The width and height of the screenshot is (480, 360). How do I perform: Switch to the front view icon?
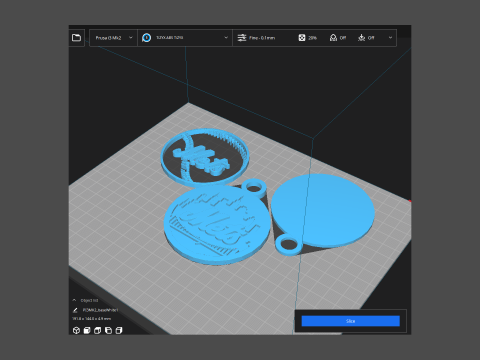(87, 330)
